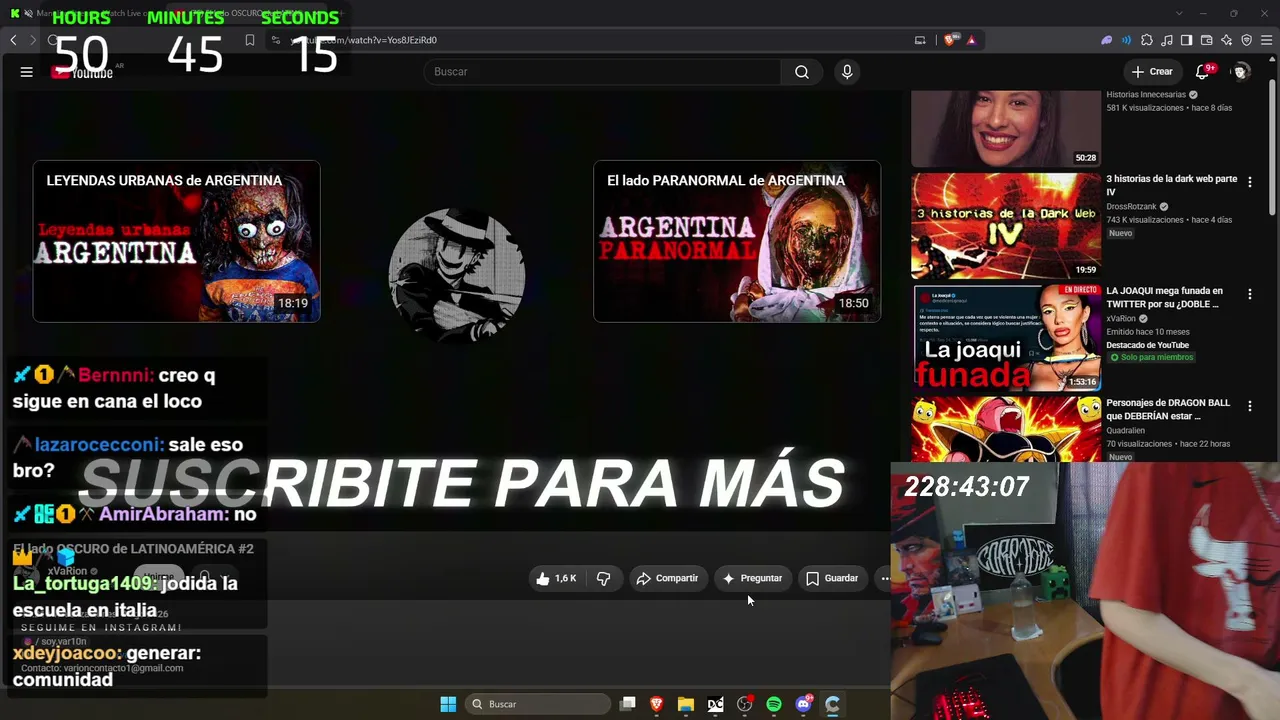
Task: Dislike the video with thumbs down
Action: 603,578
